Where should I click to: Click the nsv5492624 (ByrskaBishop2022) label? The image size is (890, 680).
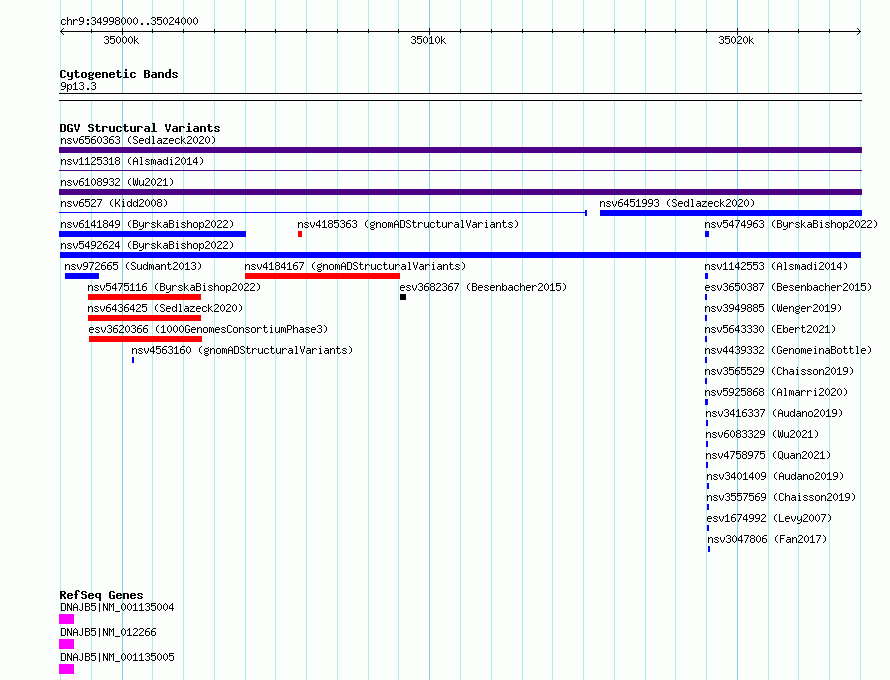[147, 245]
